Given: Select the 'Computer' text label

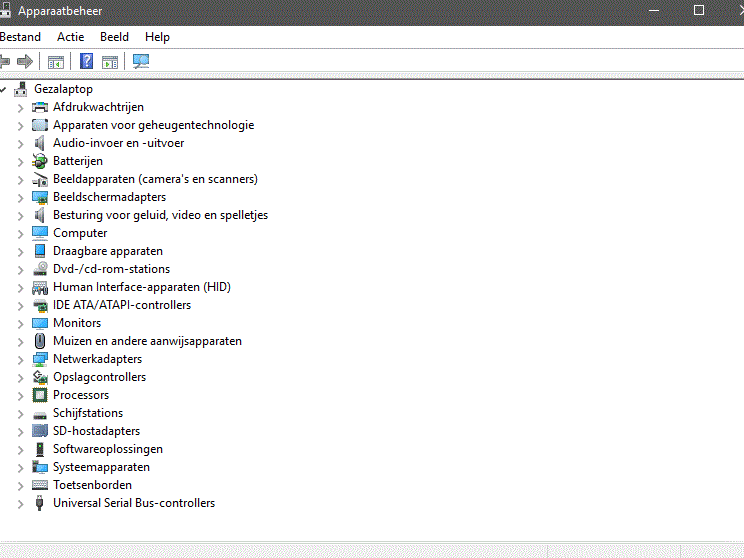Looking at the screenshot, I should pos(80,233).
